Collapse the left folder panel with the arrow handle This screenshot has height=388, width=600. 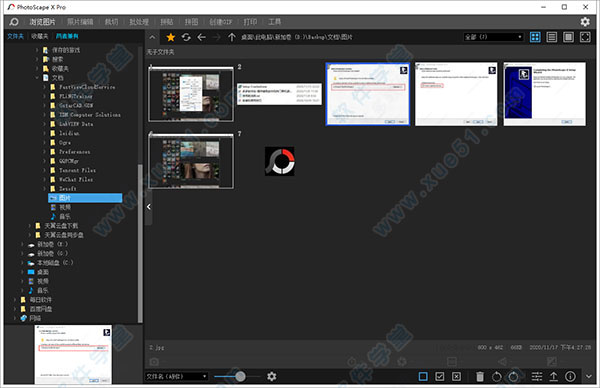click(148, 207)
